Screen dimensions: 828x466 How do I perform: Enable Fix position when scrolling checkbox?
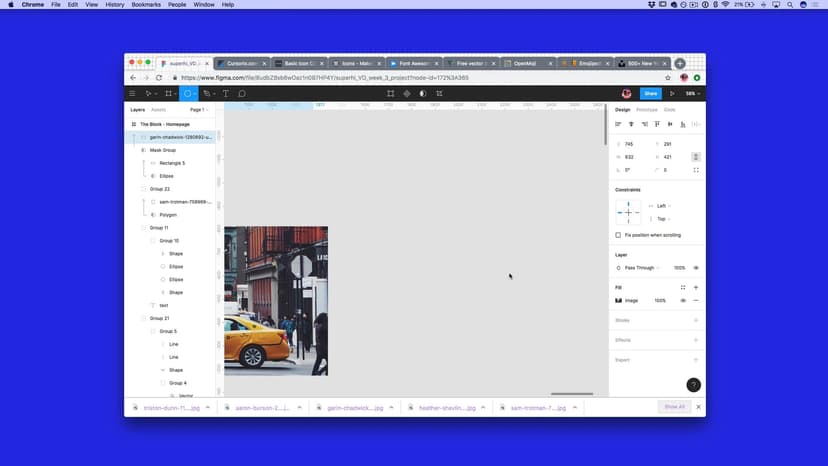click(x=618, y=235)
